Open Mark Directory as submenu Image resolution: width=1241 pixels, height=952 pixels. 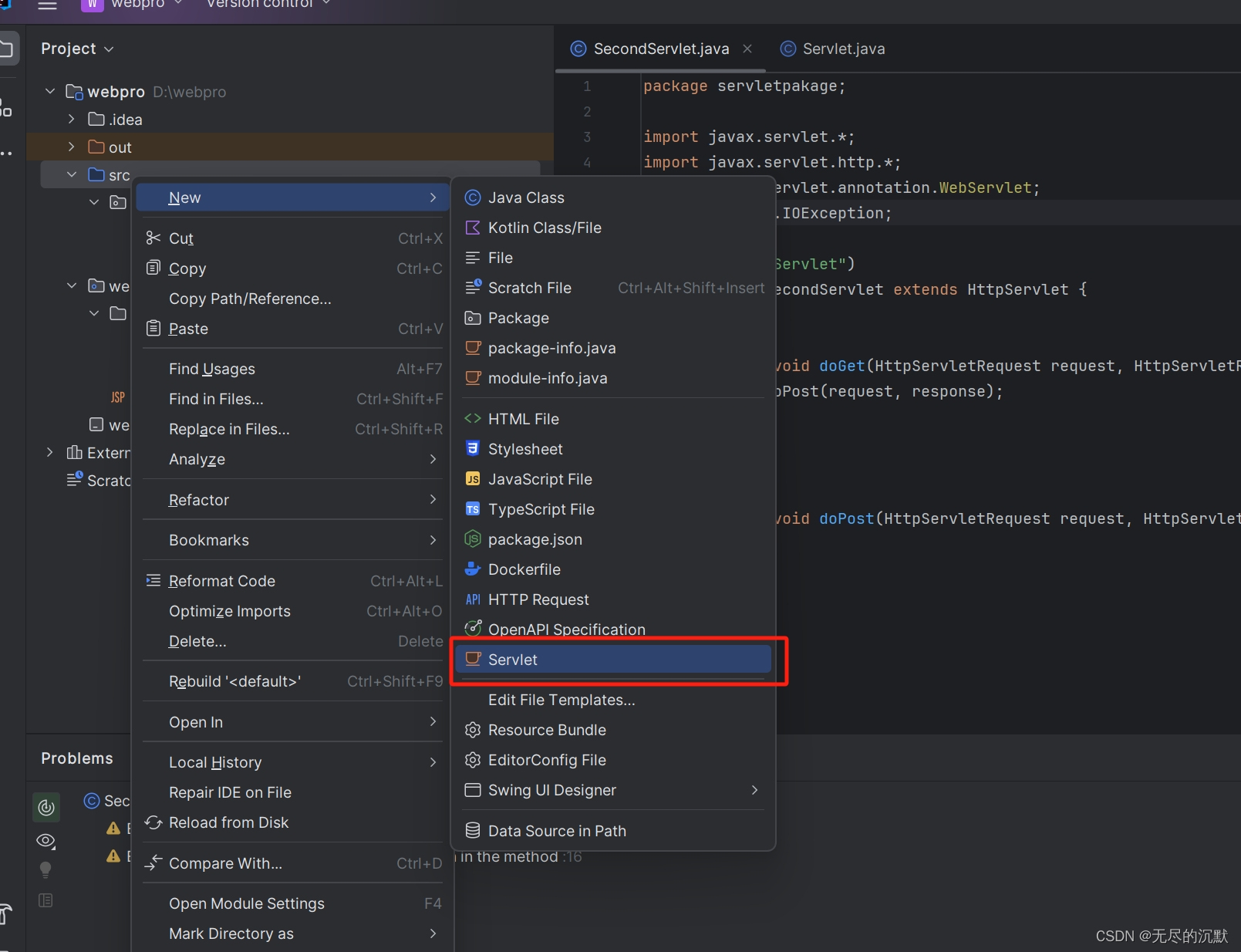(293, 933)
